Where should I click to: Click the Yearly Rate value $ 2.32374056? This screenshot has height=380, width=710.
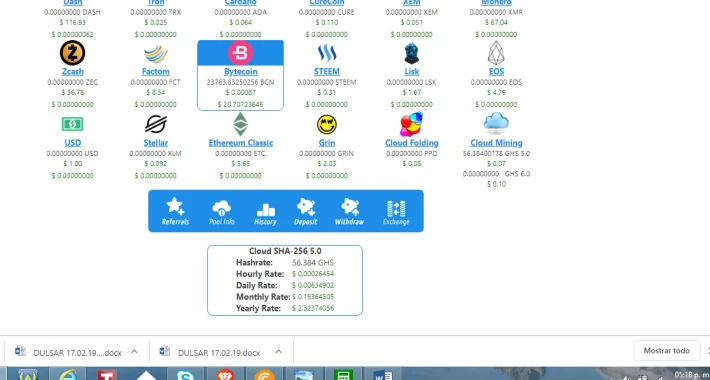(313, 308)
